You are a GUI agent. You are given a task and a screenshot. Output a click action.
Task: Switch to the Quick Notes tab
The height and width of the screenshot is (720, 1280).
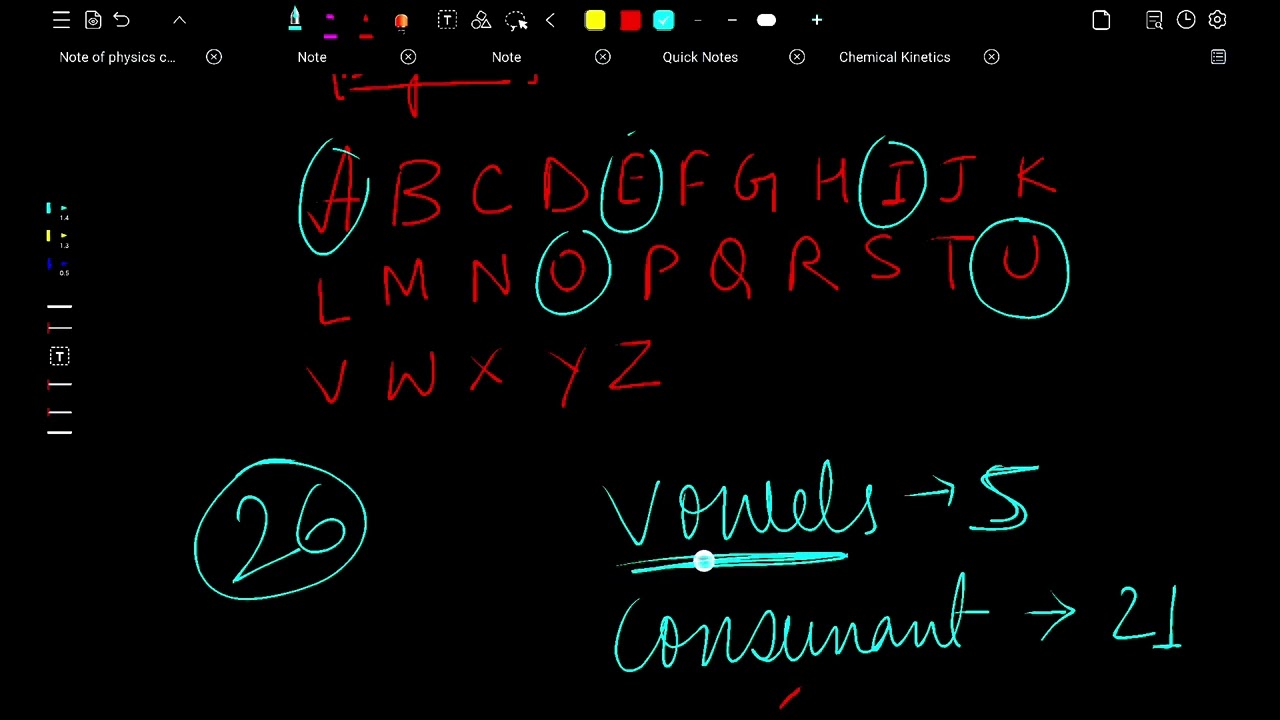[700, 57]
